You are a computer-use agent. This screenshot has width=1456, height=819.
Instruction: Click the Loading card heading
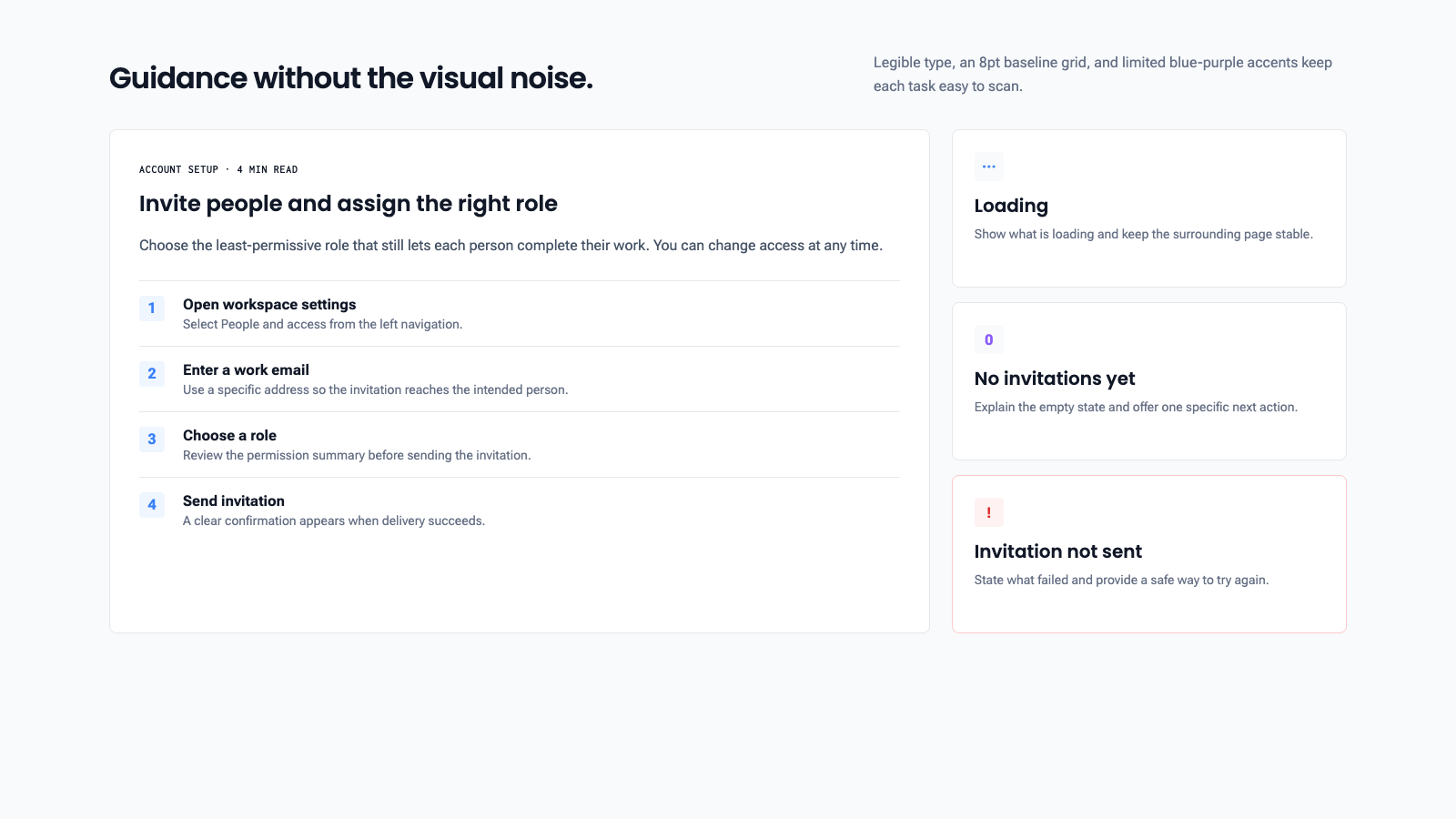coord(1011,206)
